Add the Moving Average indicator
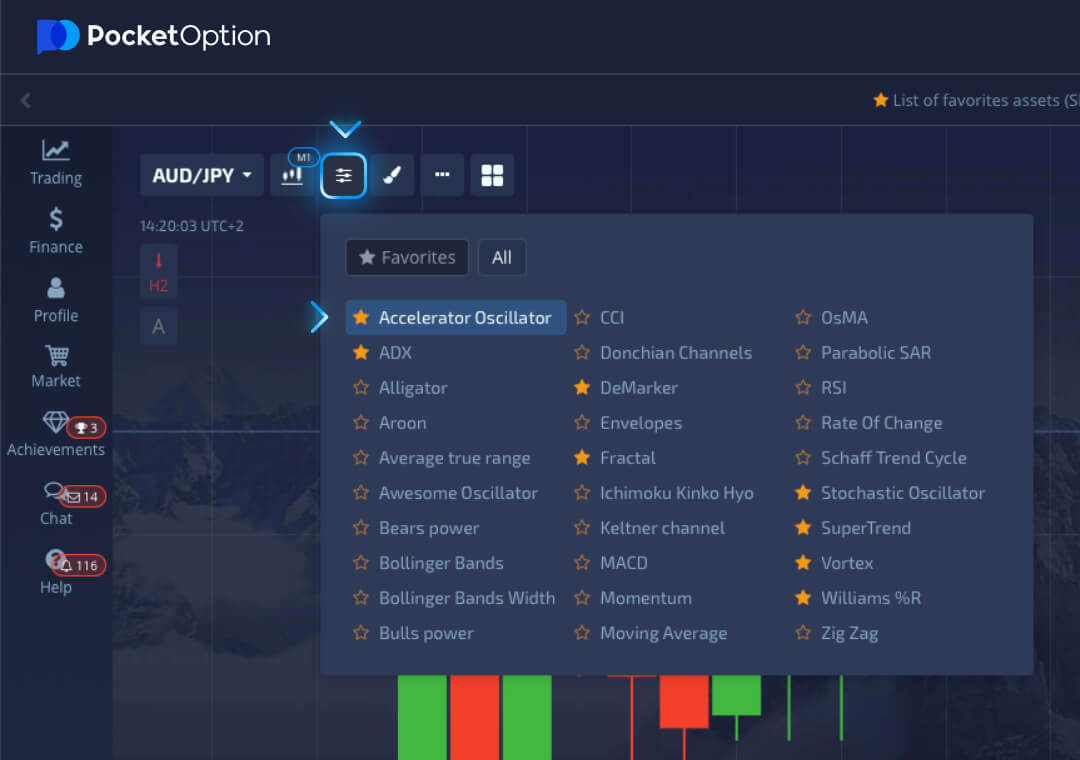Viewport: 1080px width, 760px height. 663,633
